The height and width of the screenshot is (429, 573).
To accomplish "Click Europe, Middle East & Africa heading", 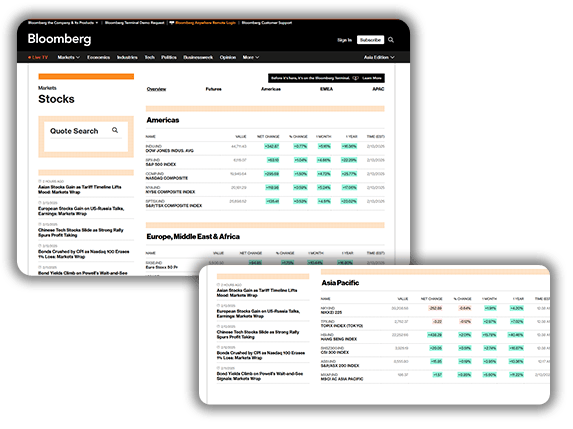I will click(193, 236).
